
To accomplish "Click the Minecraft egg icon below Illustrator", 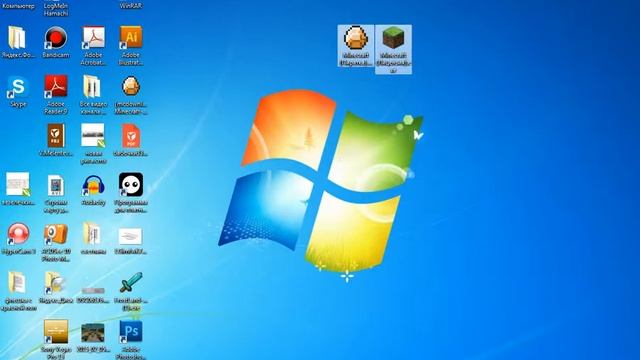I will point(131,87).
